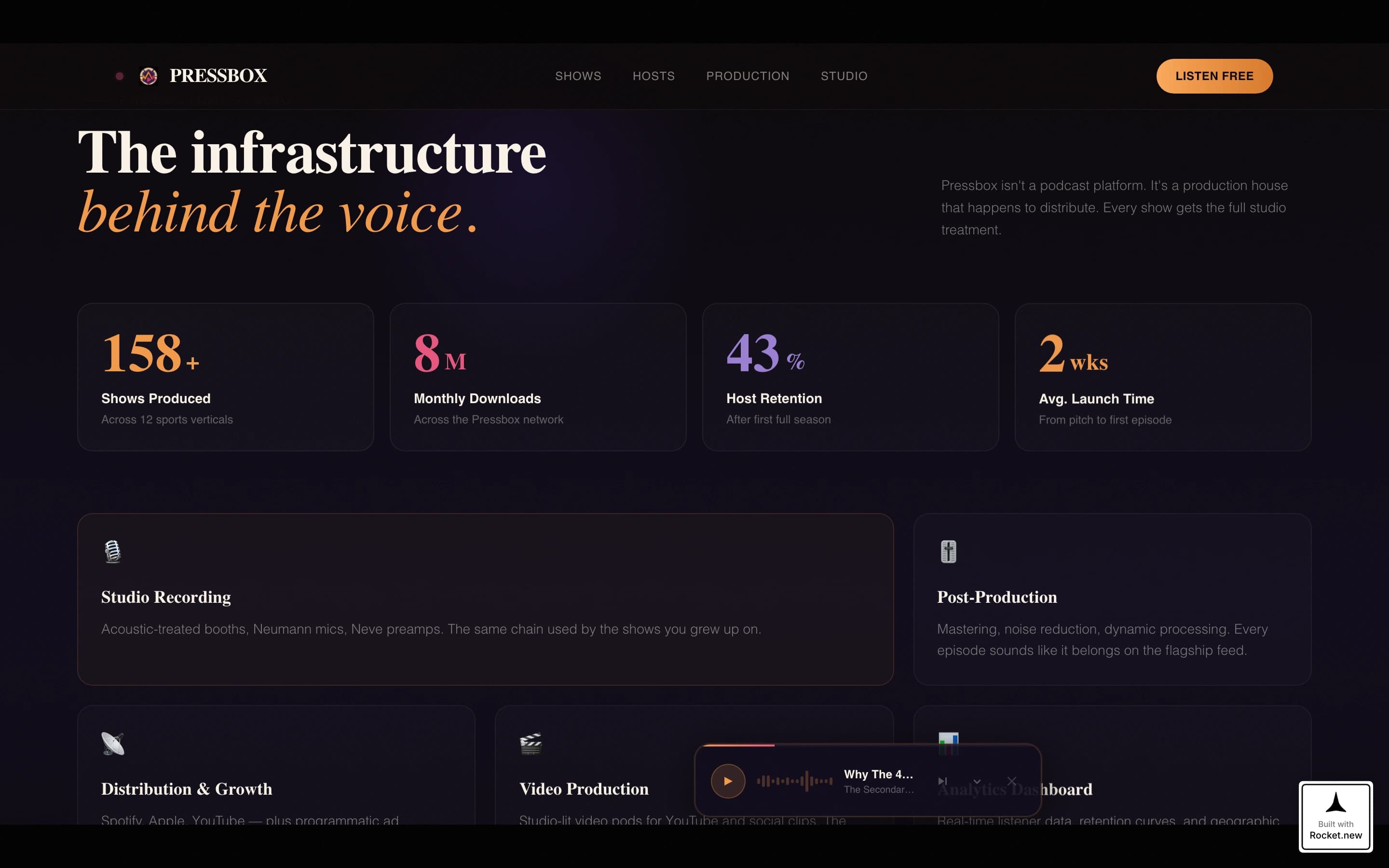Click the mini-player progress bar
Image resolution: width=1389 pixels, height=868 pixels.
click(x=868, y=745)
